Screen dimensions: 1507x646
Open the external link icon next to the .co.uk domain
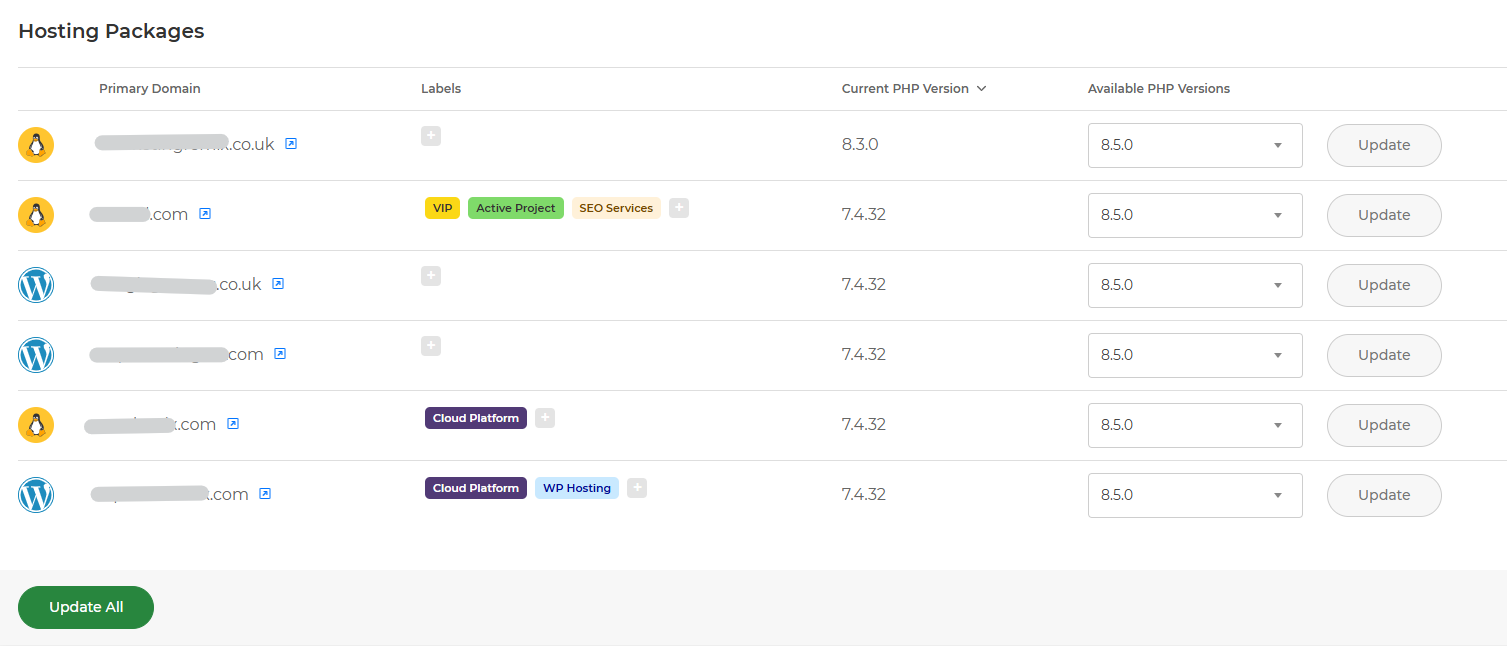pyautogui.click(x=290, y=143)
